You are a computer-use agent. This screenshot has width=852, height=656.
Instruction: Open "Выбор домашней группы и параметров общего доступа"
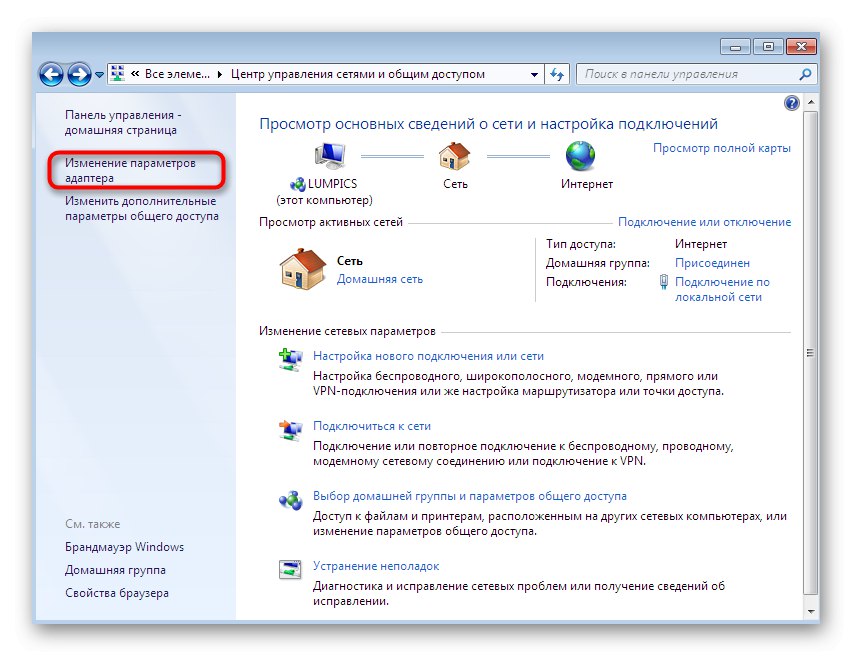(x=469, y=496)
